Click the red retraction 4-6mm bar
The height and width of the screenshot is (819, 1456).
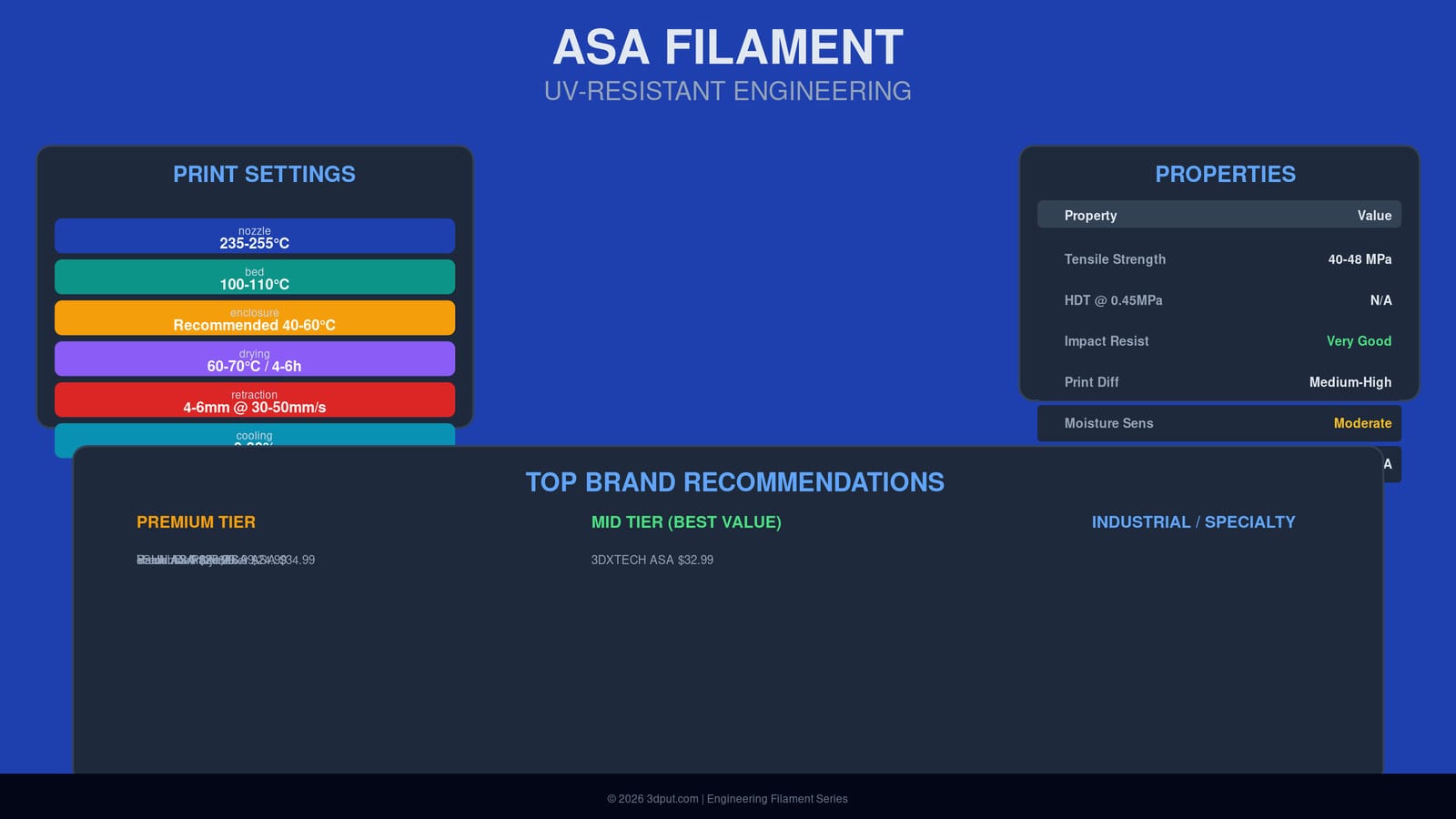[255, 400]
